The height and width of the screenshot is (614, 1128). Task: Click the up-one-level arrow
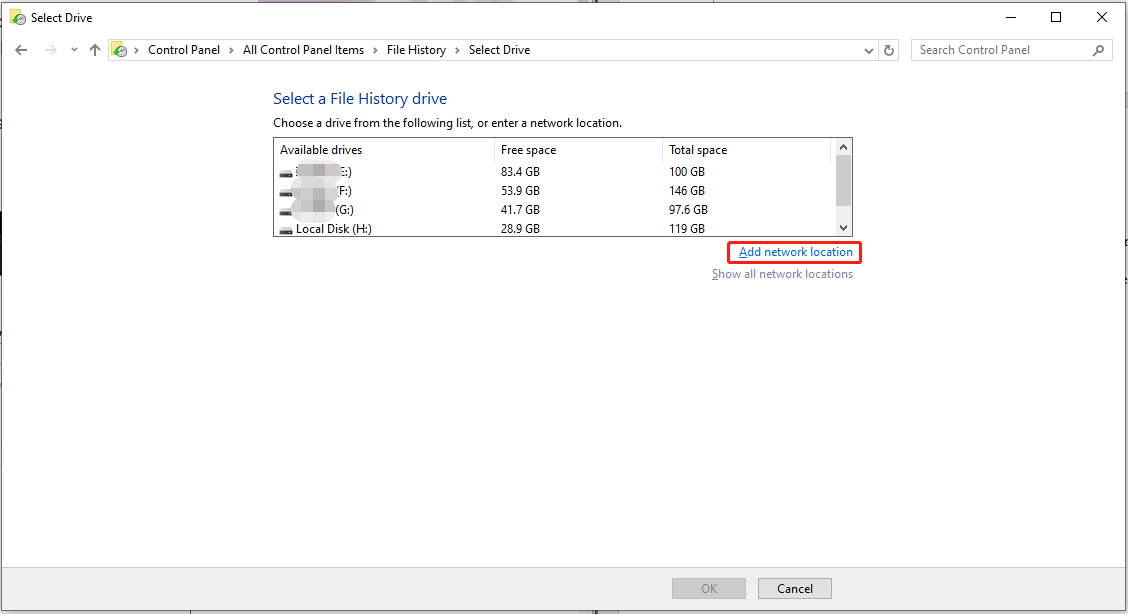pyautogui.click(x=95, y=49)
